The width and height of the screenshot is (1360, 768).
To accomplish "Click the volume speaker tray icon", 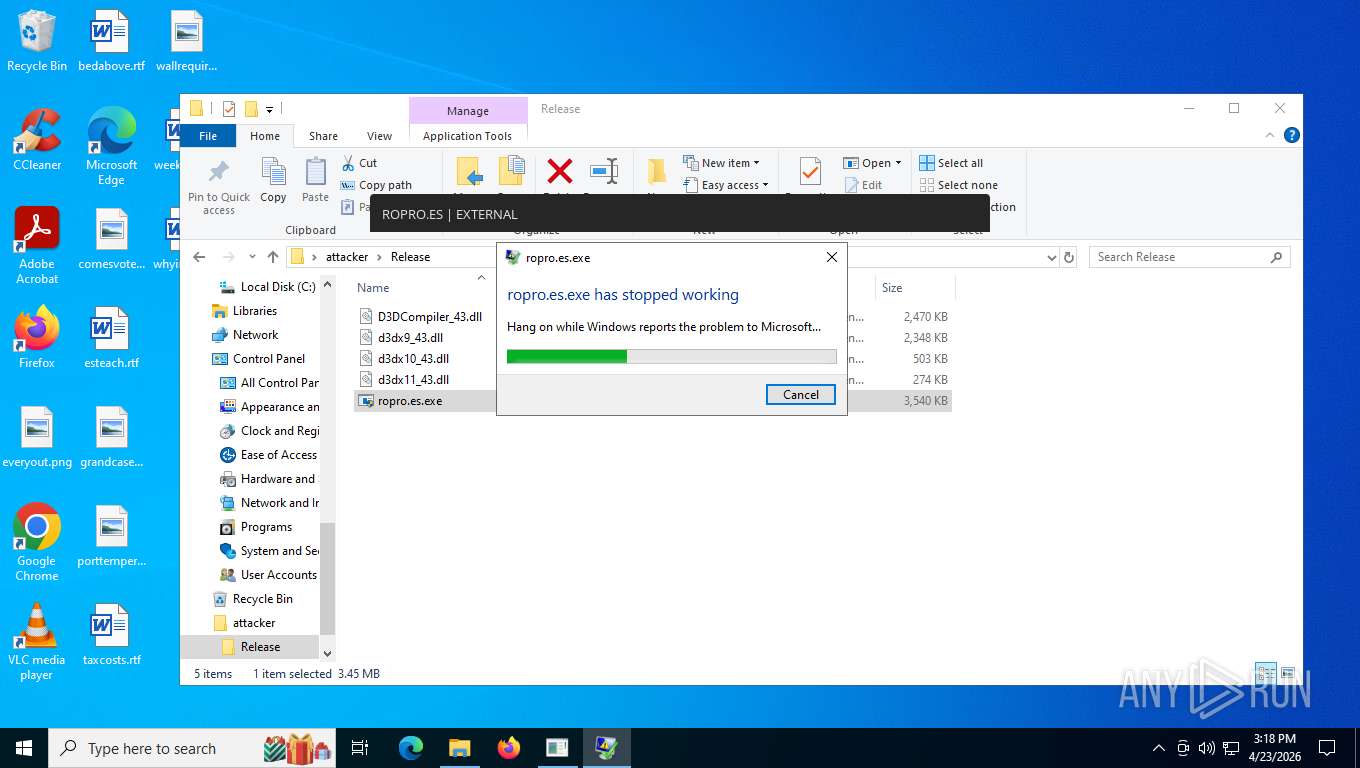I will tap(1206, 748).
